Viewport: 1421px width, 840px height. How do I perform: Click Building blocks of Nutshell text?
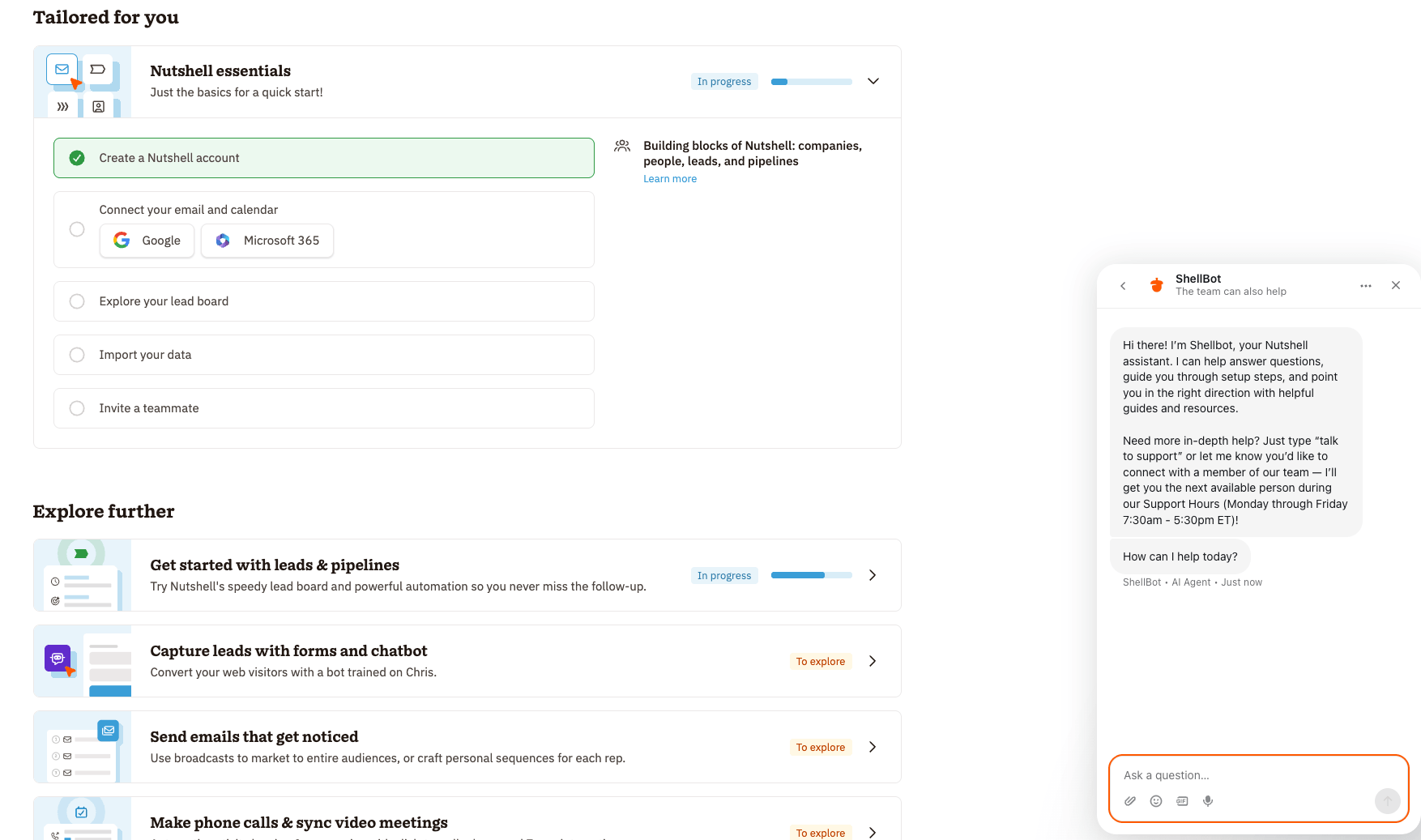[x=753, y=154]
